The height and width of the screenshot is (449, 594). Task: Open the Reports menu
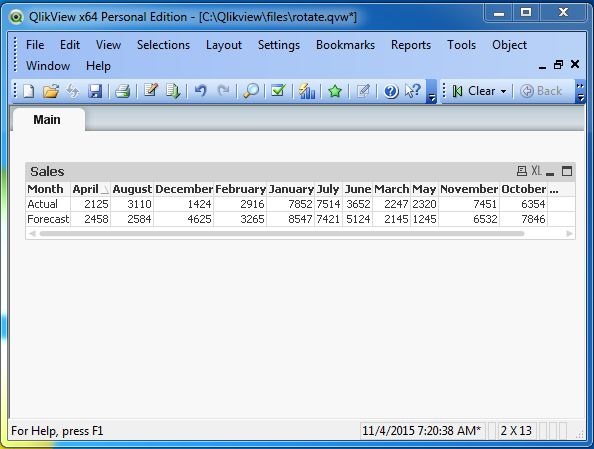[x=411, y=45]
